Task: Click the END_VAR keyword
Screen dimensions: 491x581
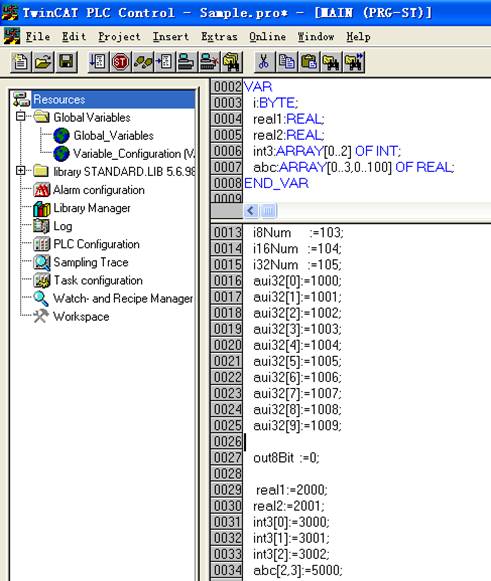Action: pyautogui.click(x=276, y=183)
